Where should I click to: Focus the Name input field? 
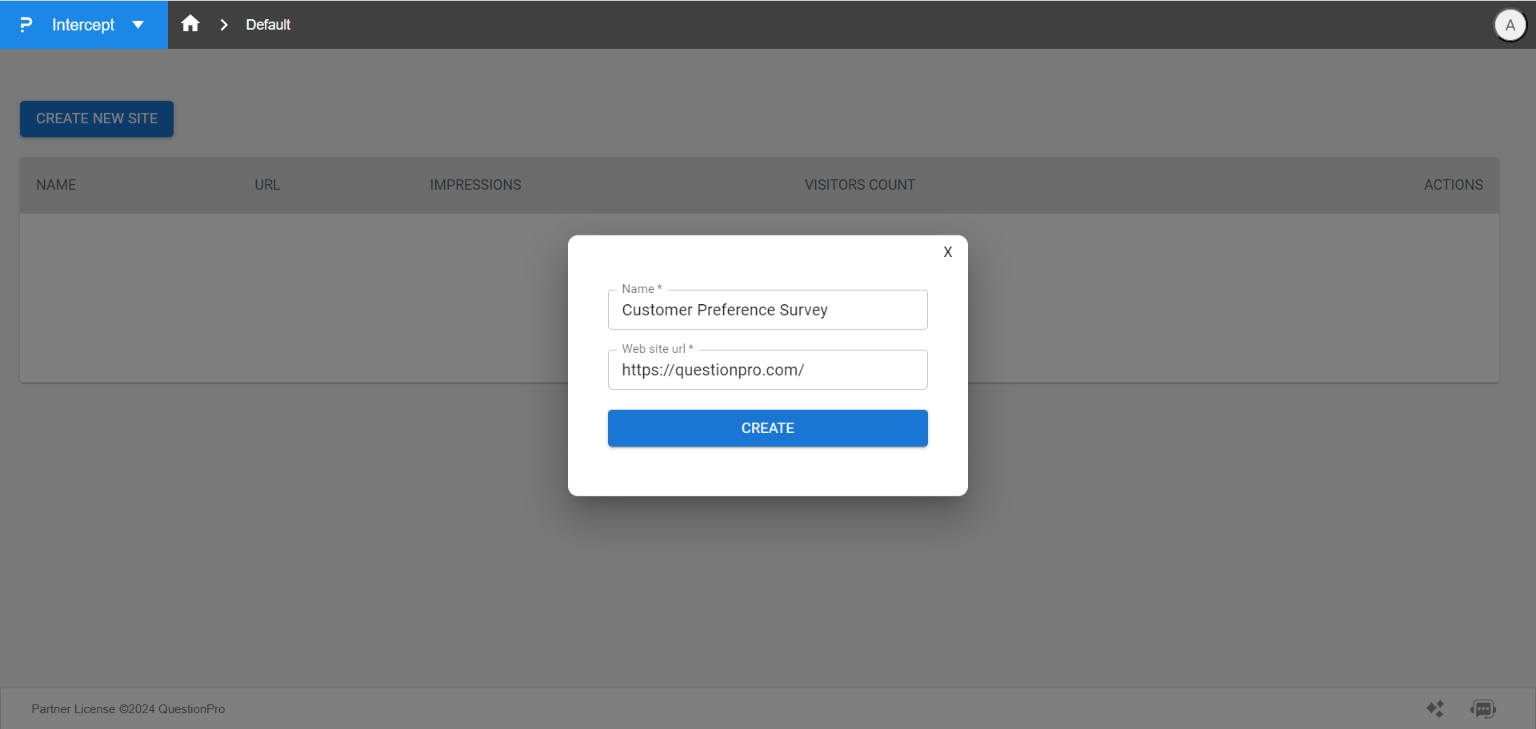[x=767, y=309]
